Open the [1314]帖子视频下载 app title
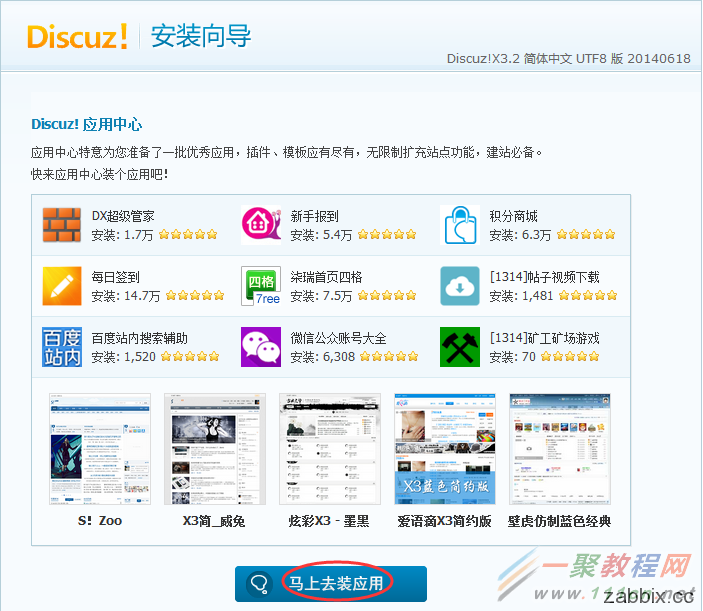The image size is (703, 611). [x=544, y=277]
